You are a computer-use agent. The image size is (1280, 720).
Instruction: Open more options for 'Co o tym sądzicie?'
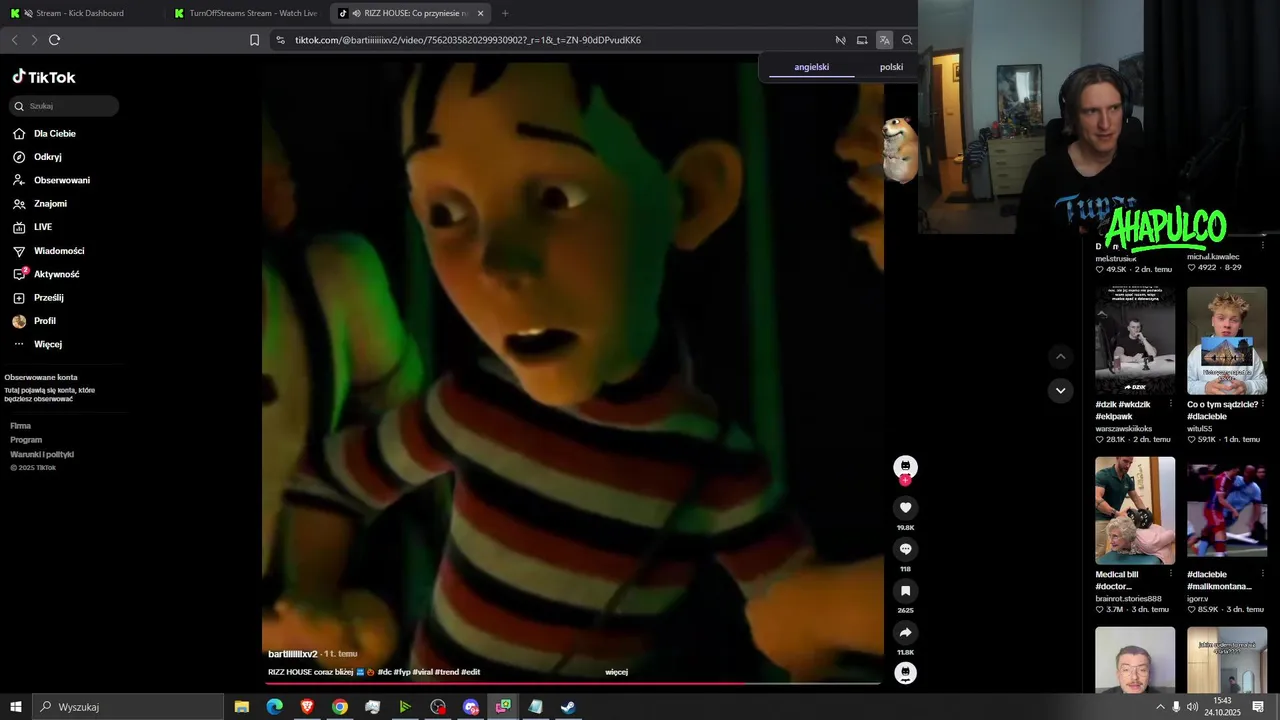[x=1263, y=404]
